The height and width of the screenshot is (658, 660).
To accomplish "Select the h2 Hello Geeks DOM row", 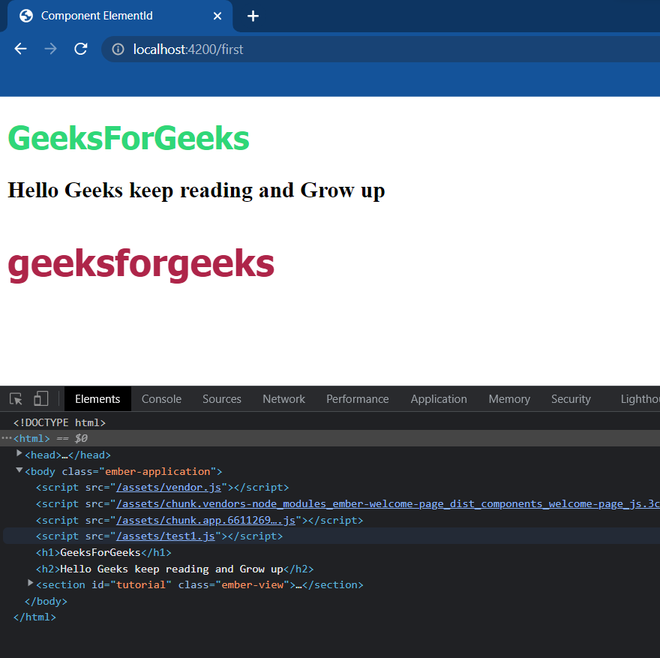I will [x=175, y=569].
